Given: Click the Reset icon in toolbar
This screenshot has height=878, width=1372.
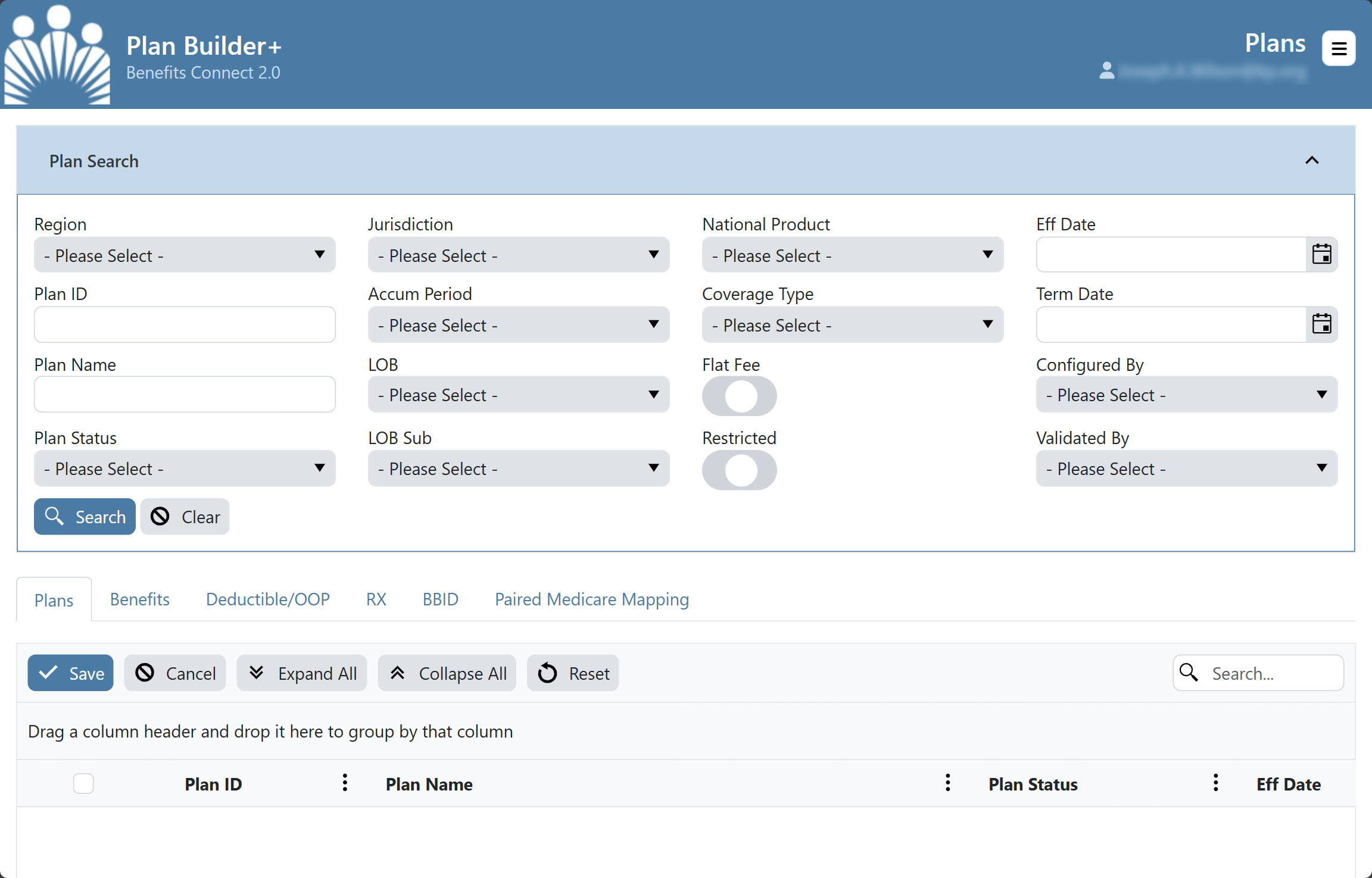Looking at the screenshot, I should (548, 673).
